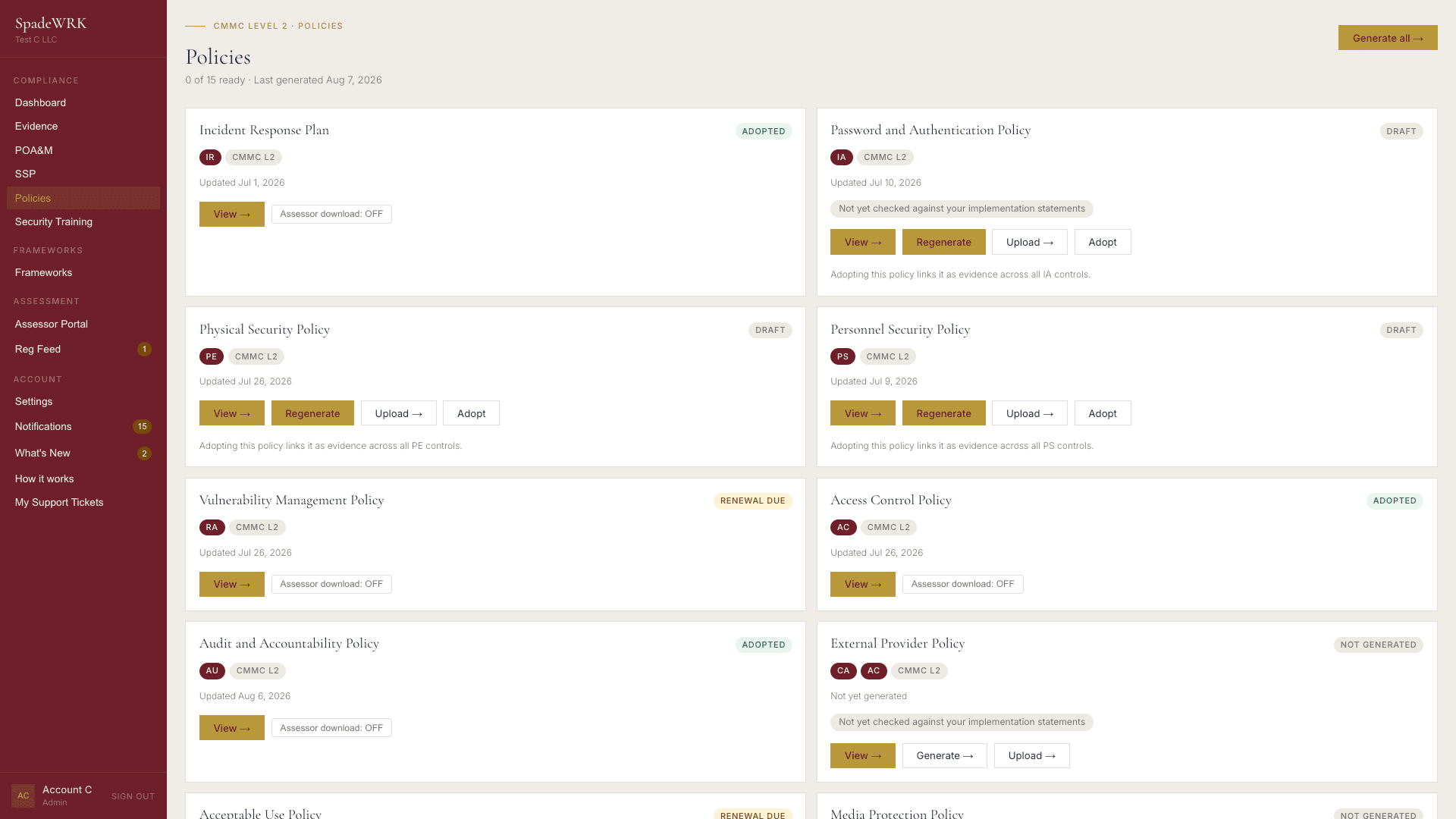This screenshot has width=1456, height=819.
Task: Click the Notifications count badge 15
Action: point(142,427)
